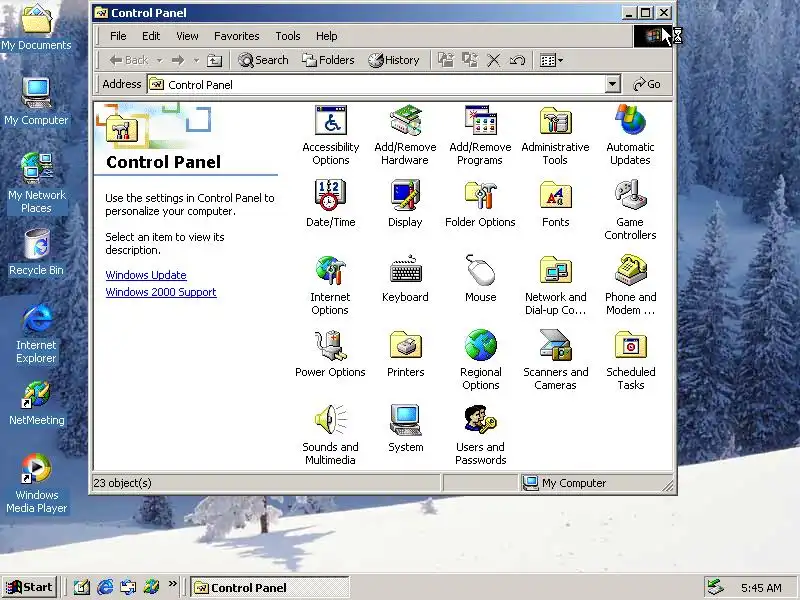Screen dimensions: 800x600
Task: Expand the Address bar dropdown arrow
Action: (612, 84)
